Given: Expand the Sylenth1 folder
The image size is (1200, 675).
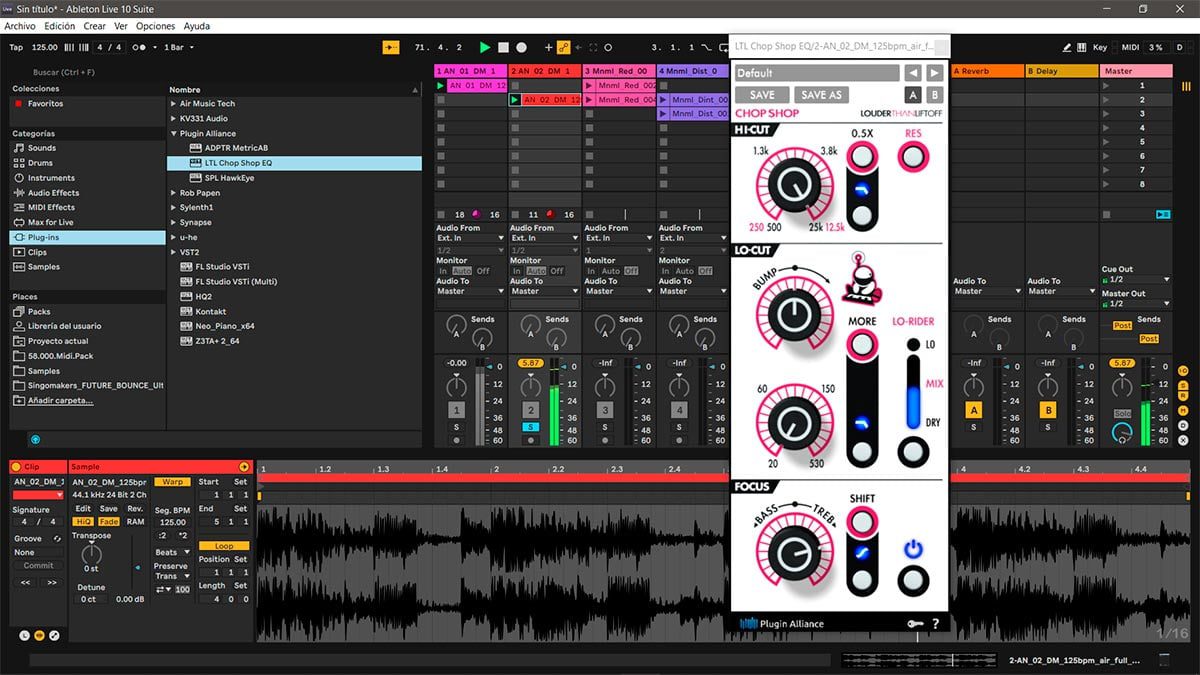Looking at the screenshot, I should click(x=174, y=208).
